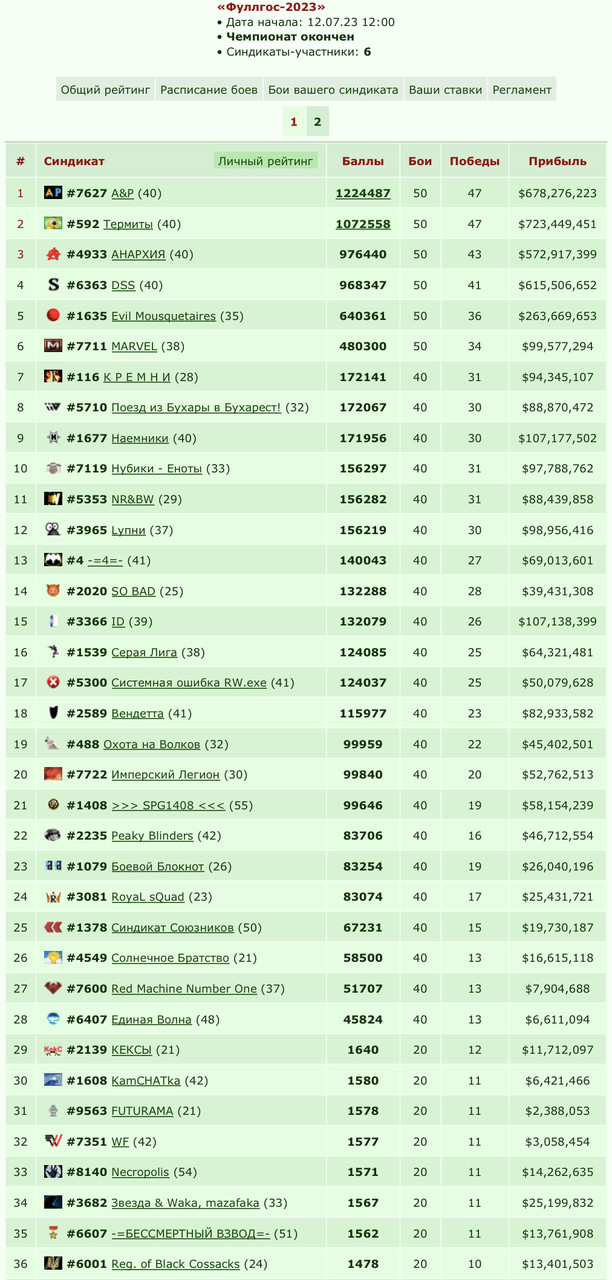Go to ratings page 1
Image resolution: width=612 pixels, height=1280 pixels.
coord(294,122)
